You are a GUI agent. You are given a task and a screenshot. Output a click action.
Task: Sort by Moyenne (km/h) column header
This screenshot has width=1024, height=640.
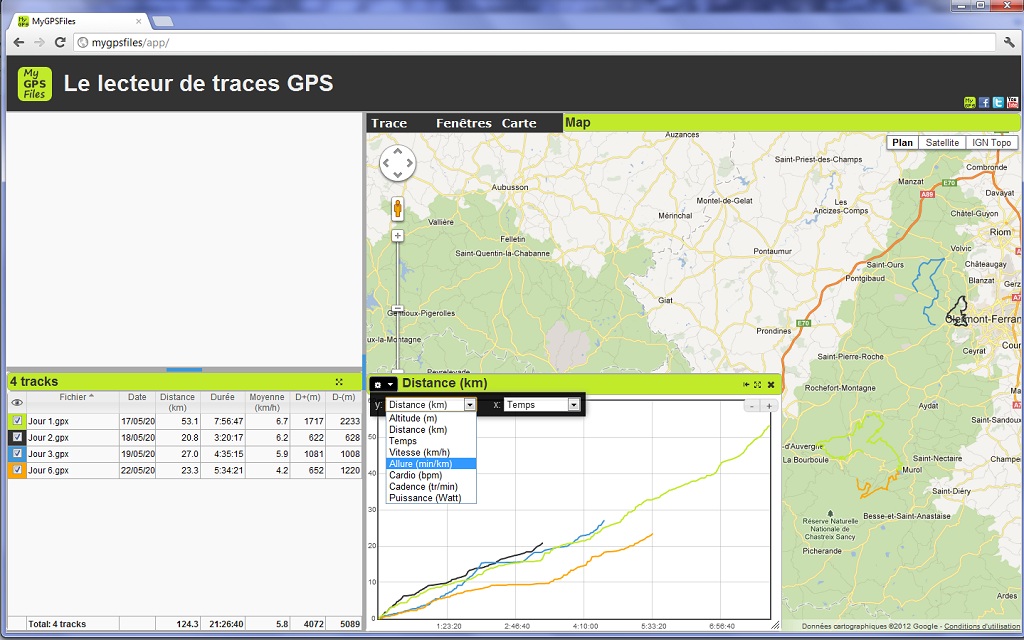(267, 402)
